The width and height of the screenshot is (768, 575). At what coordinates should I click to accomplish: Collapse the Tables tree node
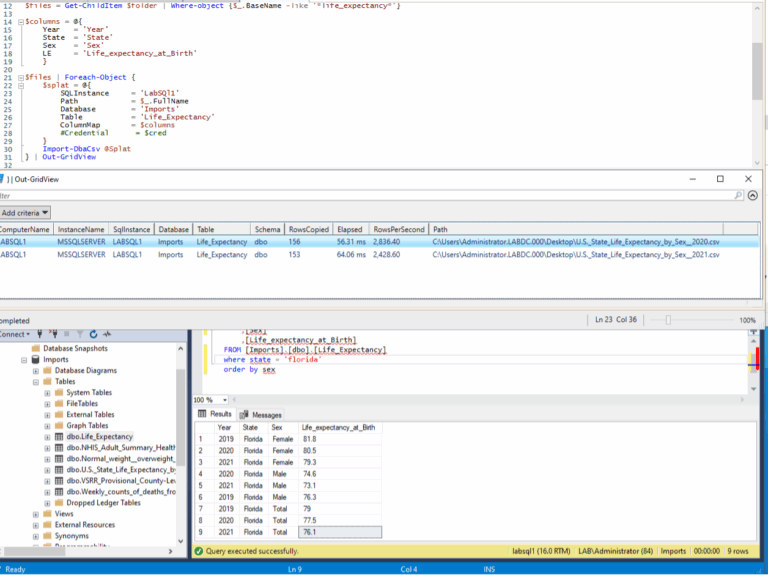pos(35,381)
